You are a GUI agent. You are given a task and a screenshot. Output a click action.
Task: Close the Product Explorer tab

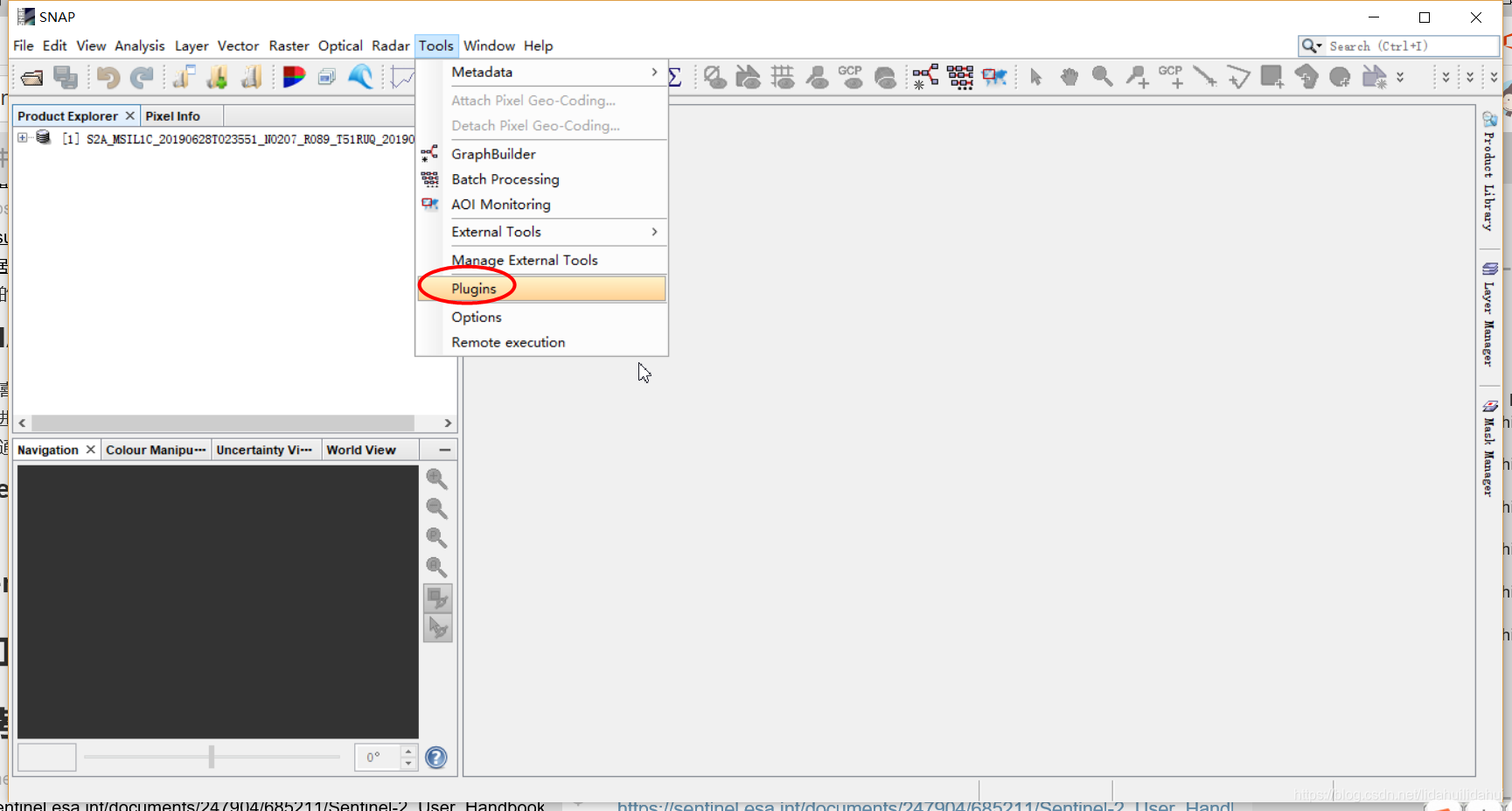(129, 115)
